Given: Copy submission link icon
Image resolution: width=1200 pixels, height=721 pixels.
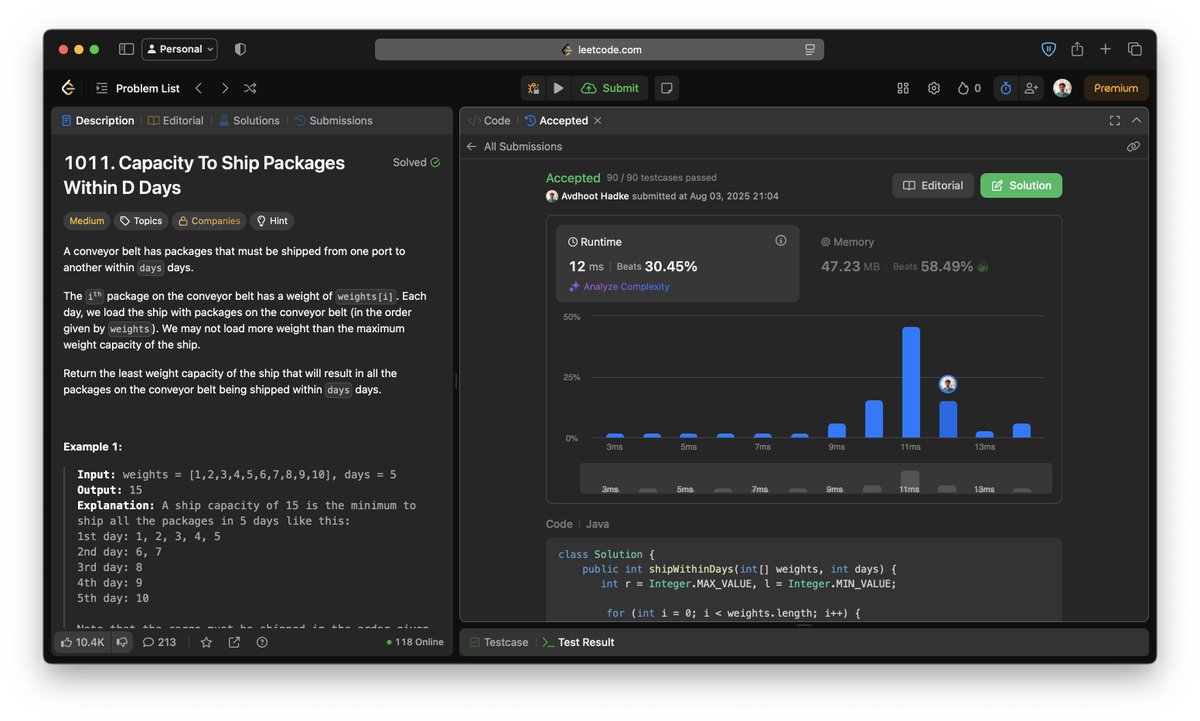Looking at the screenshot, I should click(1133, 146).
